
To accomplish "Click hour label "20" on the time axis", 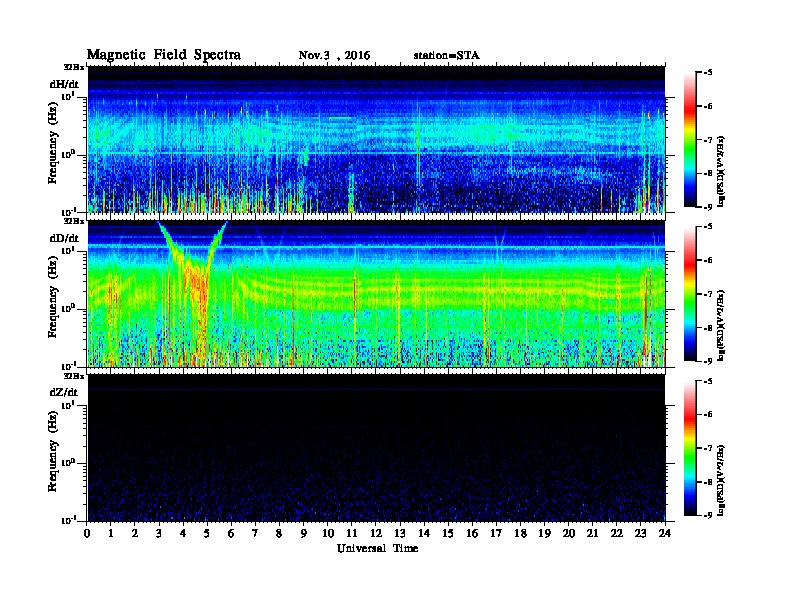I will (x=569, y=534).
